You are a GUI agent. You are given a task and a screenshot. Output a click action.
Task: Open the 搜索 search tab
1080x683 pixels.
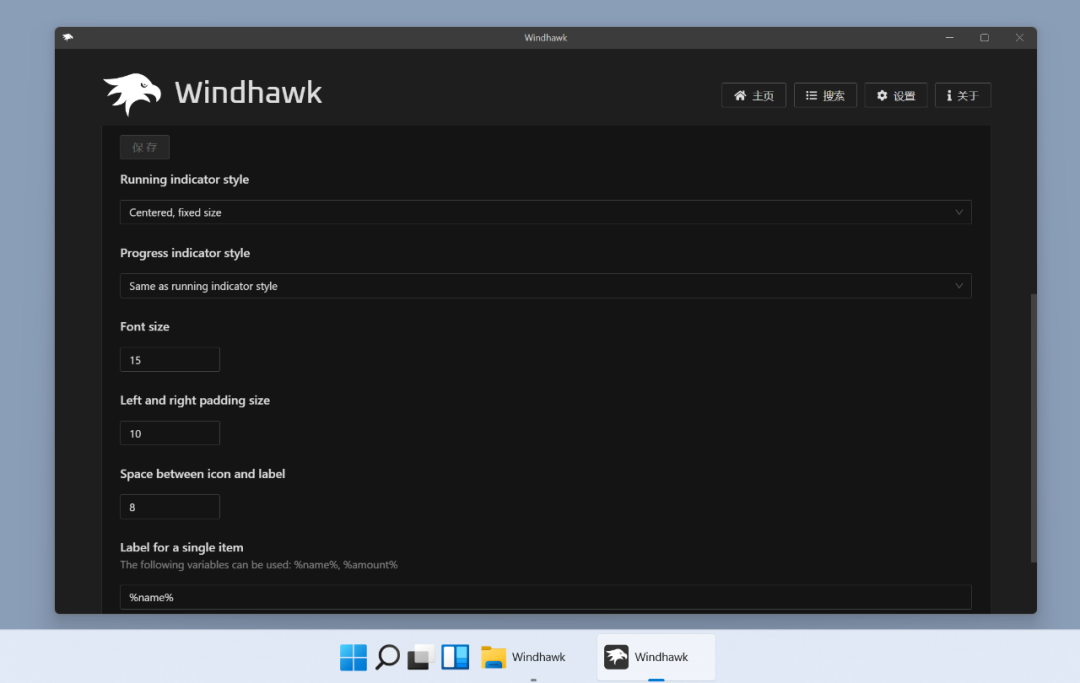(825, 95)
